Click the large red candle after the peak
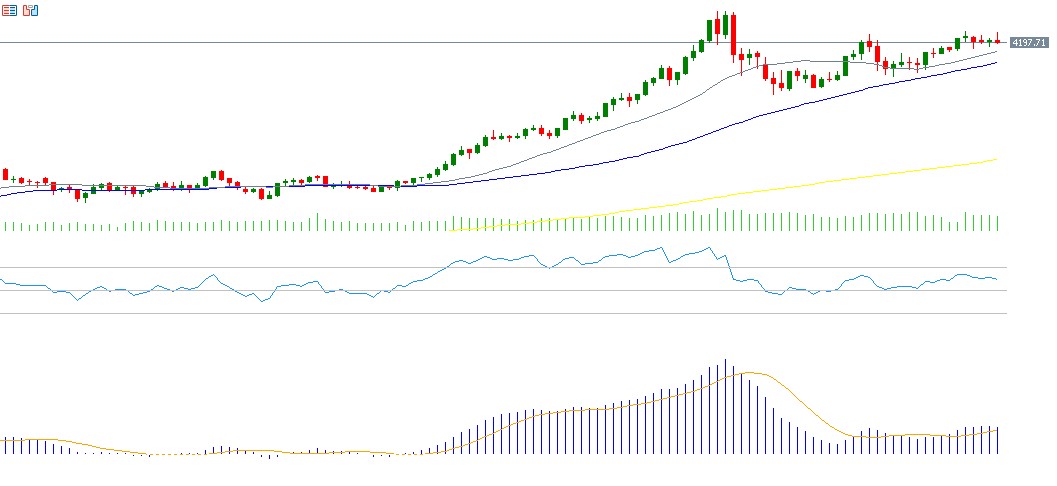The width and height of the screenshot is (1057, 486). coord(733,36)
